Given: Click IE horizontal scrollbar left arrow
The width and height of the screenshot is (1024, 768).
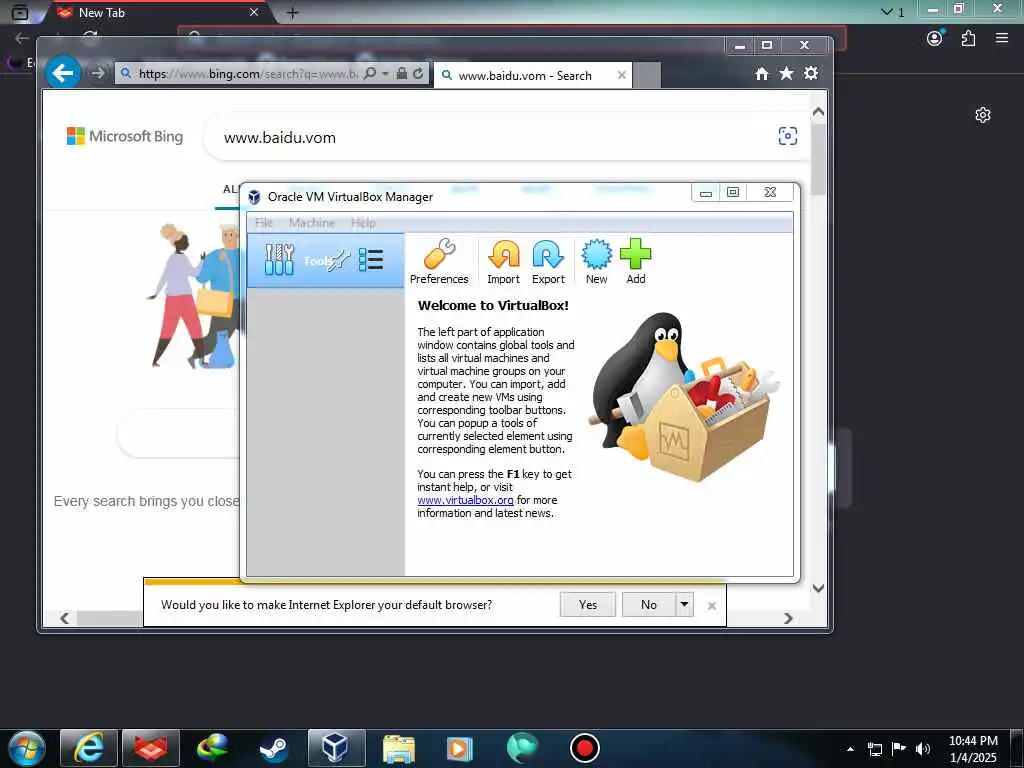Looking at the screenshot, I should tap(65, 618).
